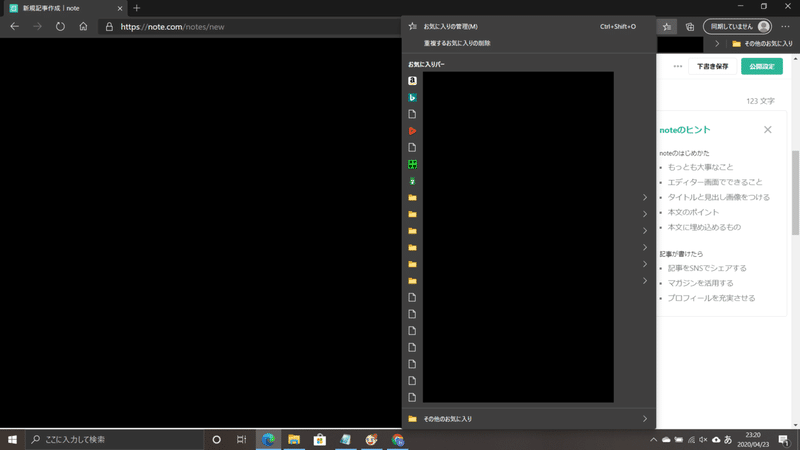Expand その他のお気に入り at favorites menu bottom
Screen dimensions: 800x450
[529, 419]
